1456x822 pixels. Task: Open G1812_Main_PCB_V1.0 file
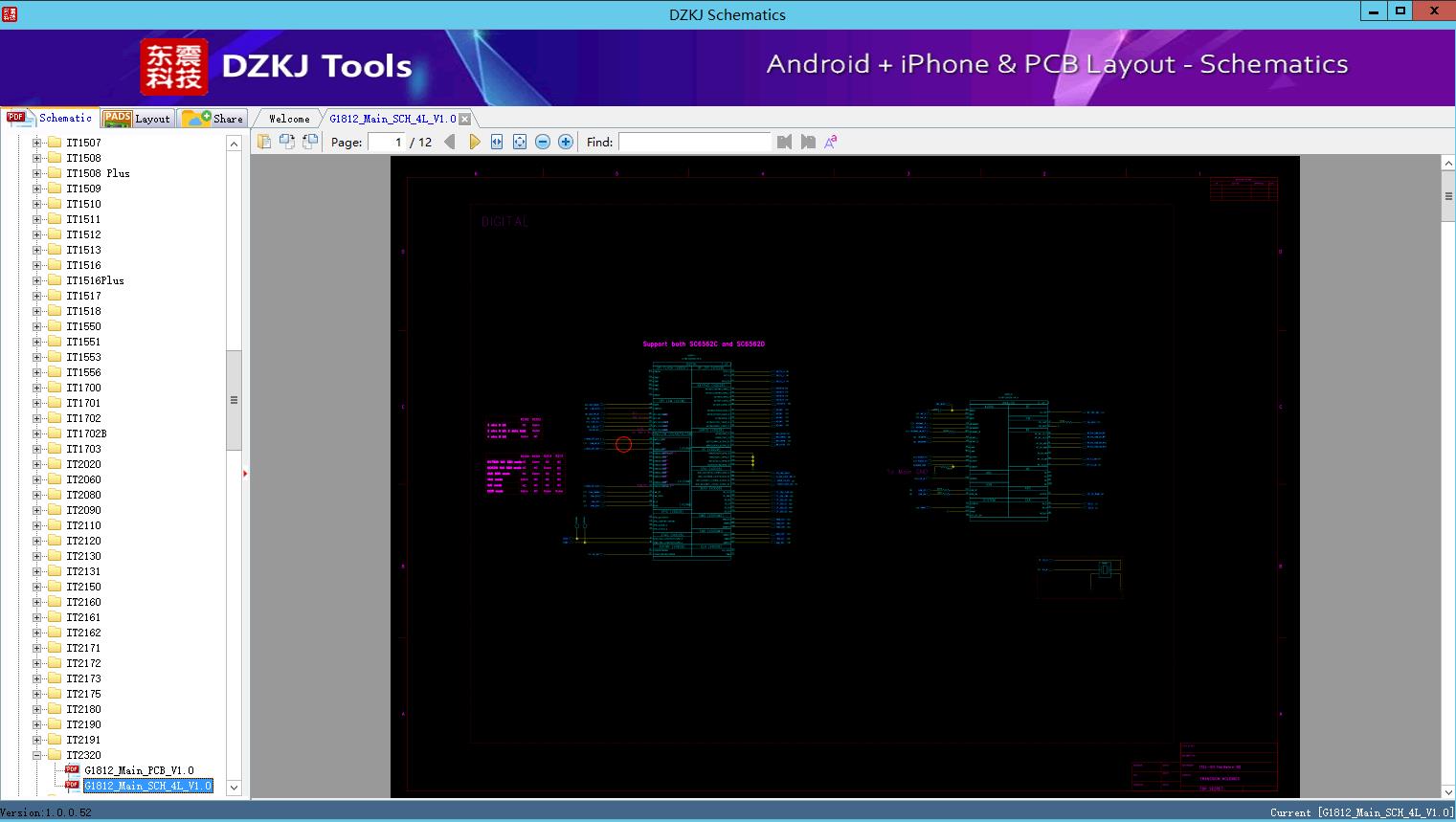click(x=138, y=770)
